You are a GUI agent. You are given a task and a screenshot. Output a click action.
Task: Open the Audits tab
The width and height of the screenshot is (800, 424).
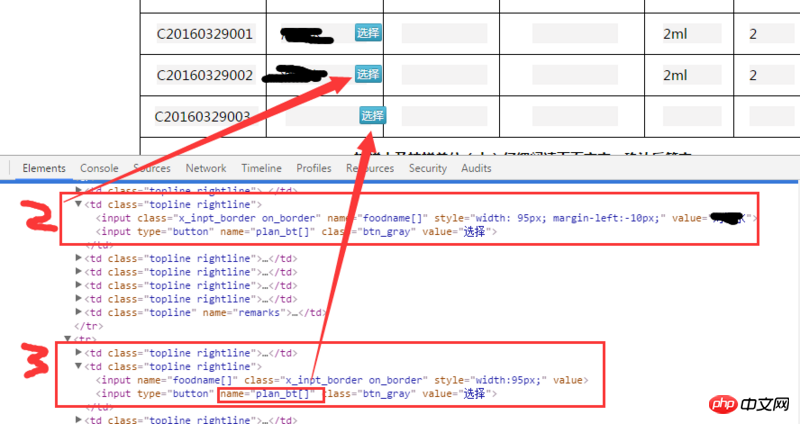(x=476, y=168)
